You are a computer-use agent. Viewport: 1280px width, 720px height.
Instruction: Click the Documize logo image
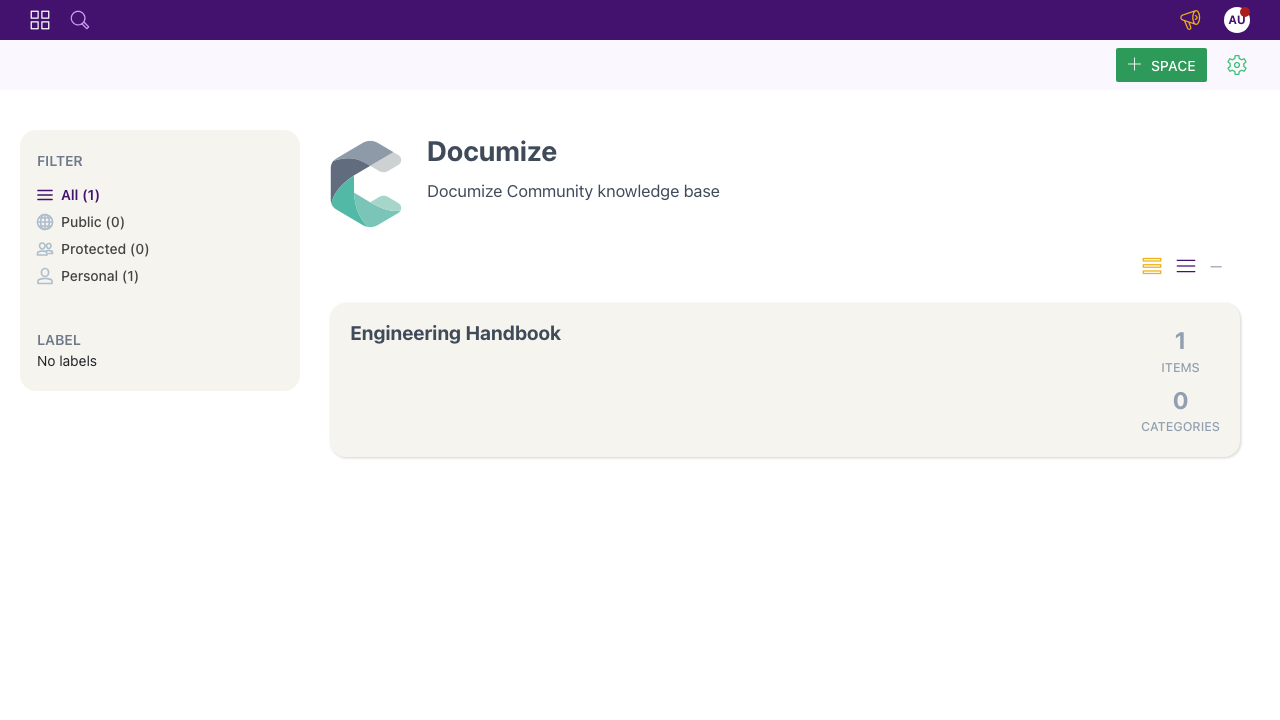(366, 184)
